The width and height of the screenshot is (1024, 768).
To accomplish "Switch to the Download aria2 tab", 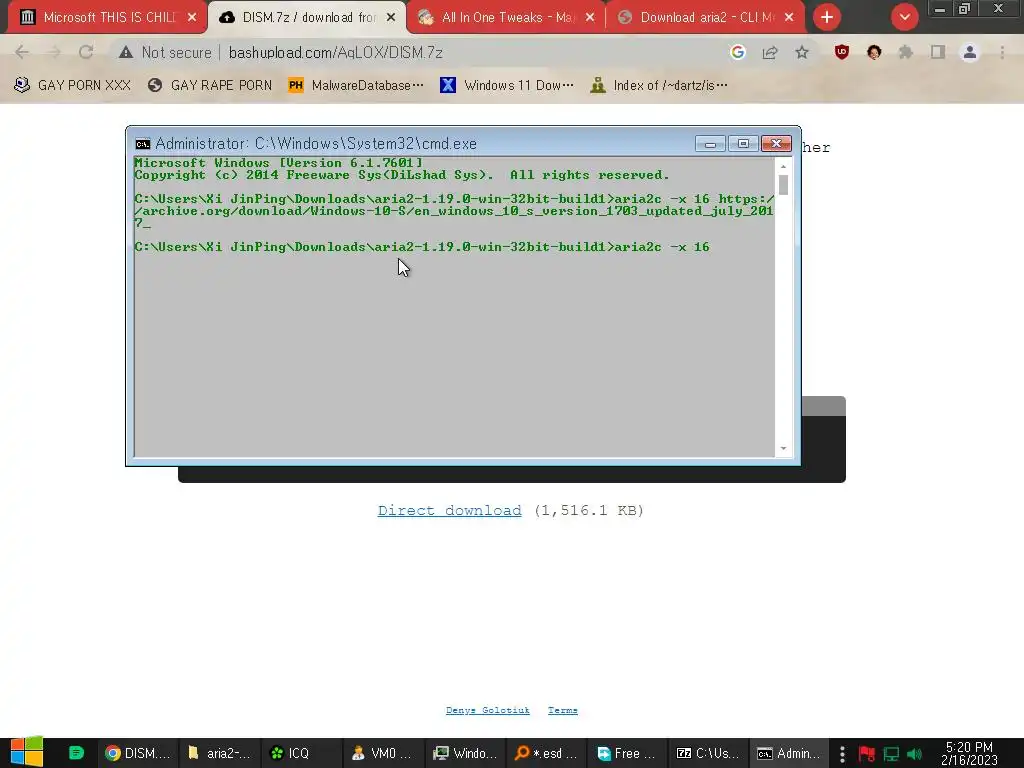I will (x=704, y=17).
